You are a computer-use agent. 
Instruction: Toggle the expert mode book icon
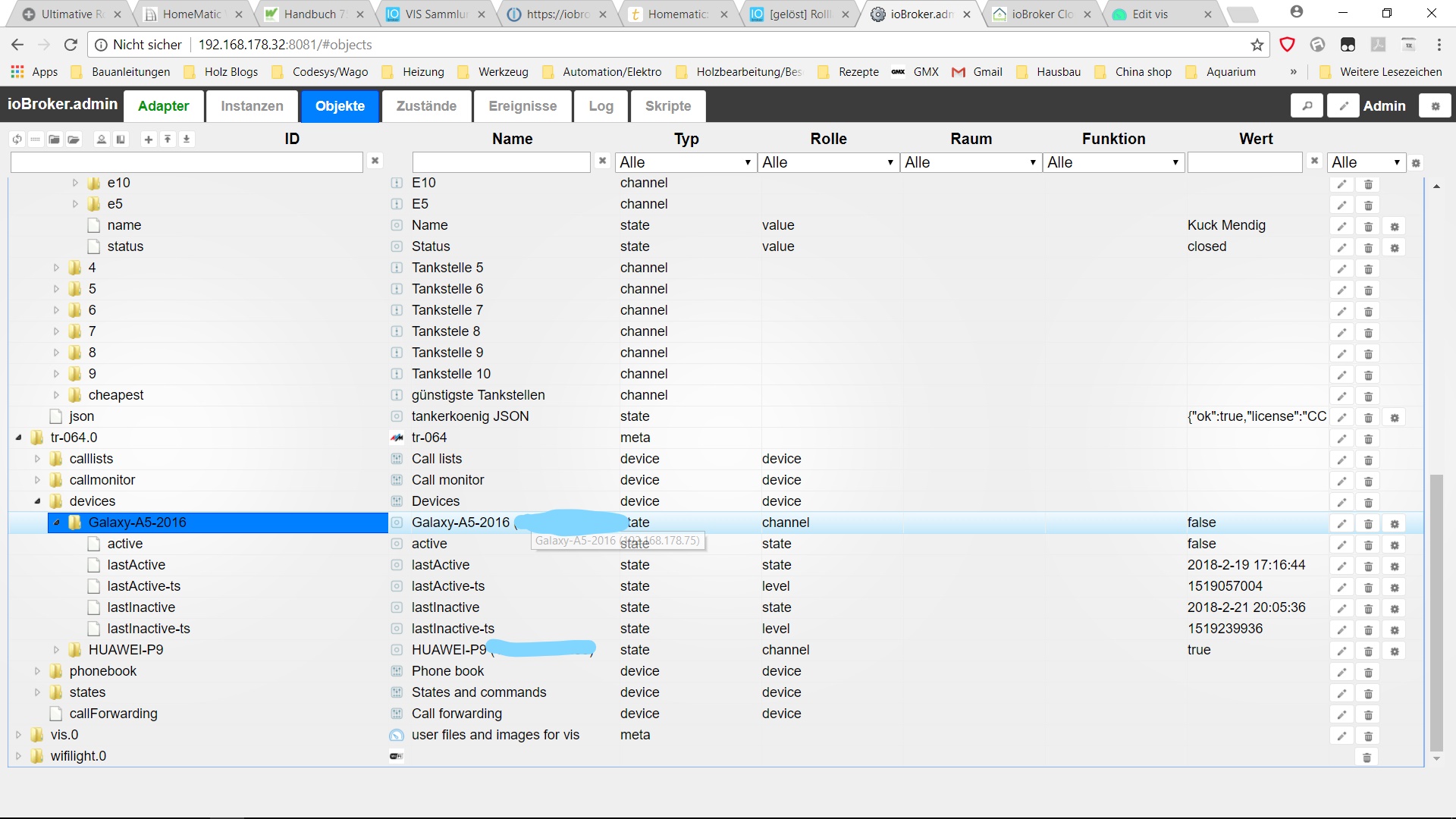pyautogui.click(x=121, y=140)
